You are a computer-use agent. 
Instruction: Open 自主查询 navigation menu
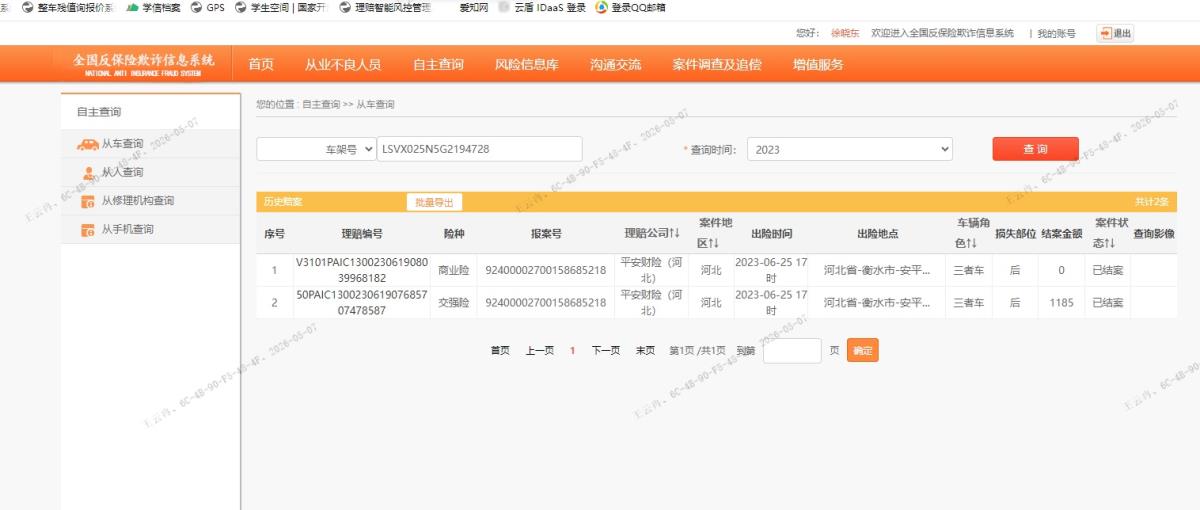tap(438, 64)
